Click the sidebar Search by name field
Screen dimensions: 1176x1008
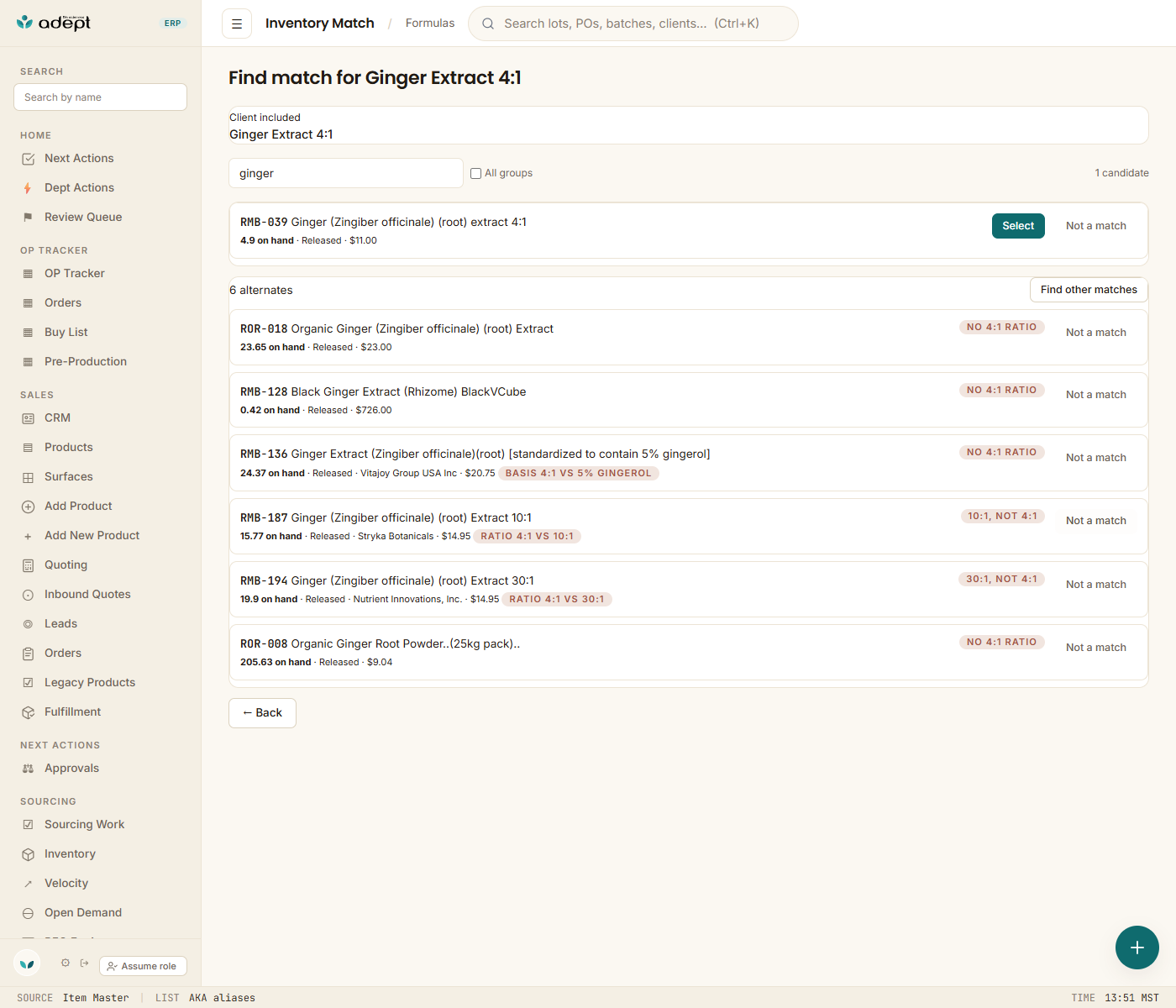(x=100, y=97)
